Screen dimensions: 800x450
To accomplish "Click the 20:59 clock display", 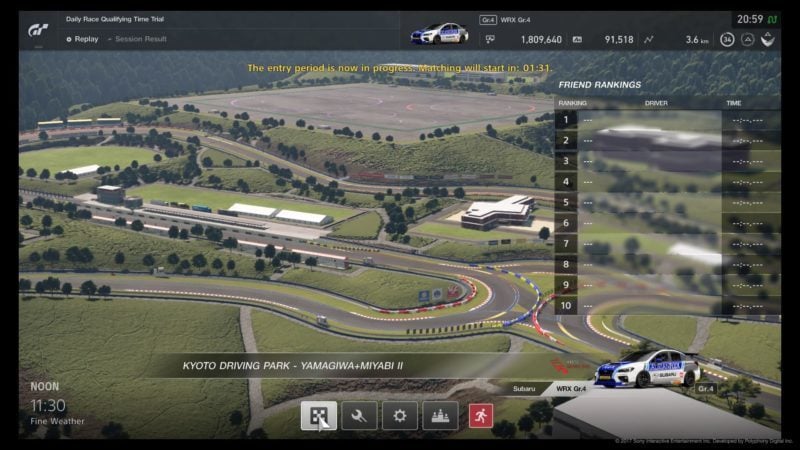I will 749,19.
